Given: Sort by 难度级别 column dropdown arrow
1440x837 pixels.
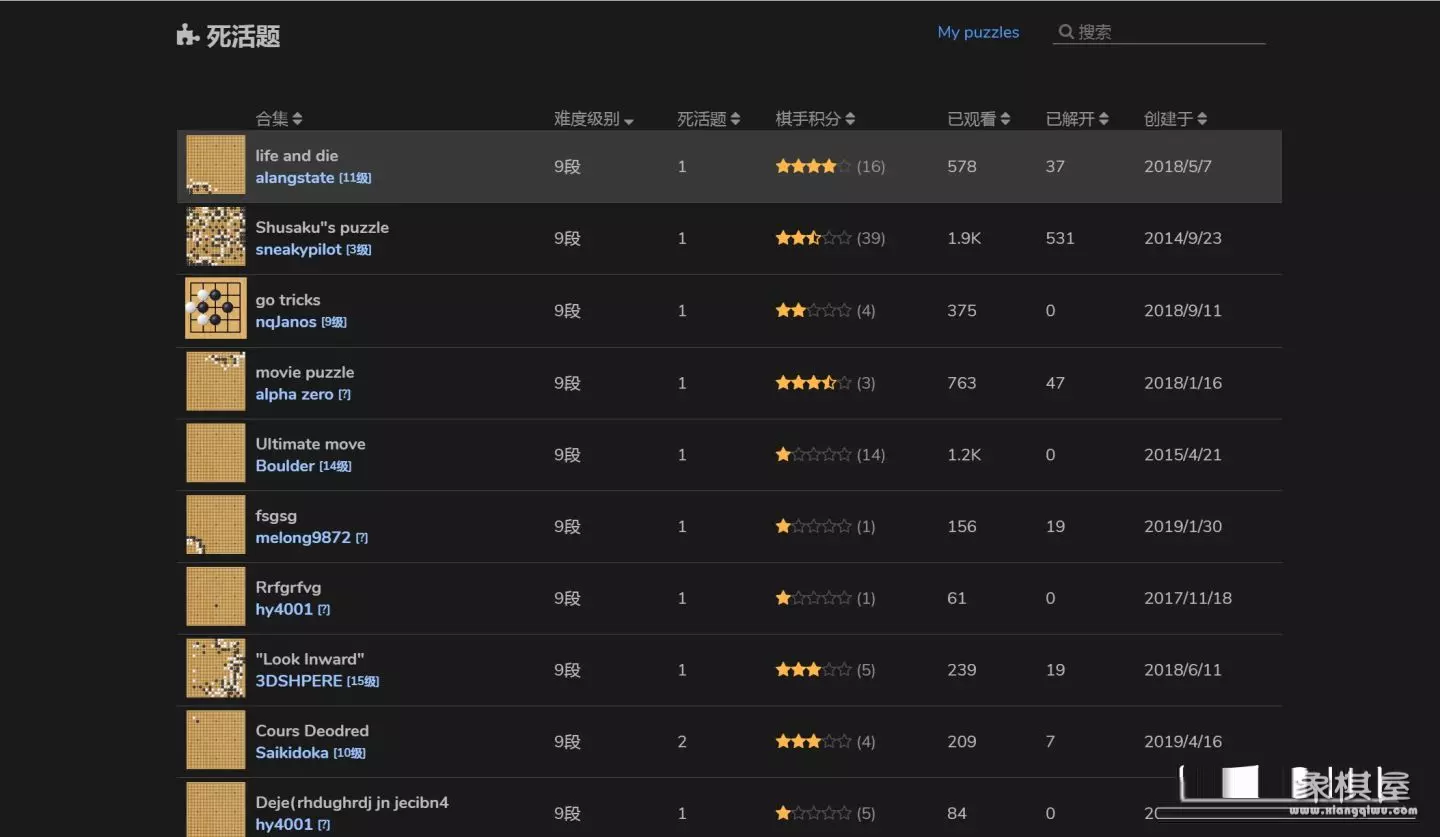Looking at the screenshot, I should (x=629, y=121).
